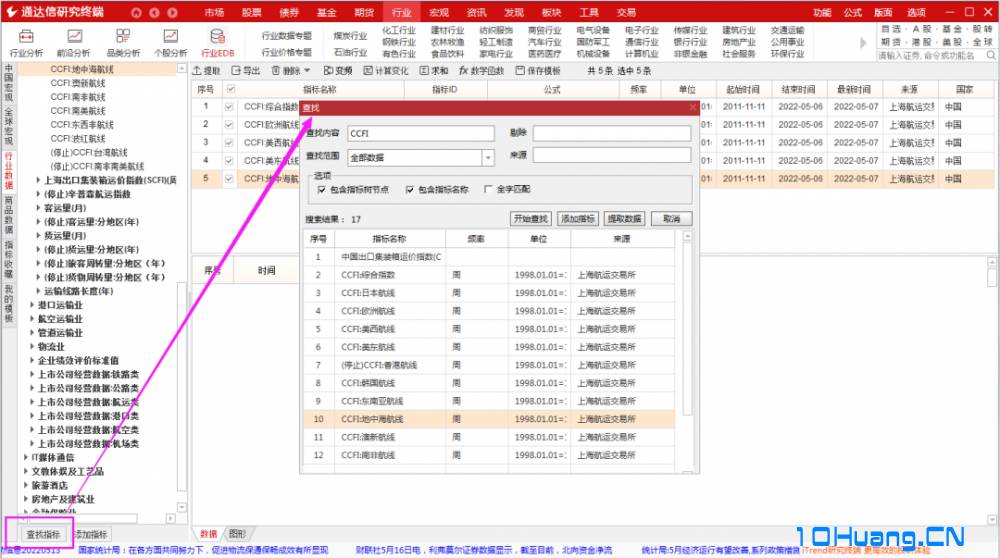Select CCFI东西非航线 tree item
Viewport: 1000px width, 558px height.
82,125
